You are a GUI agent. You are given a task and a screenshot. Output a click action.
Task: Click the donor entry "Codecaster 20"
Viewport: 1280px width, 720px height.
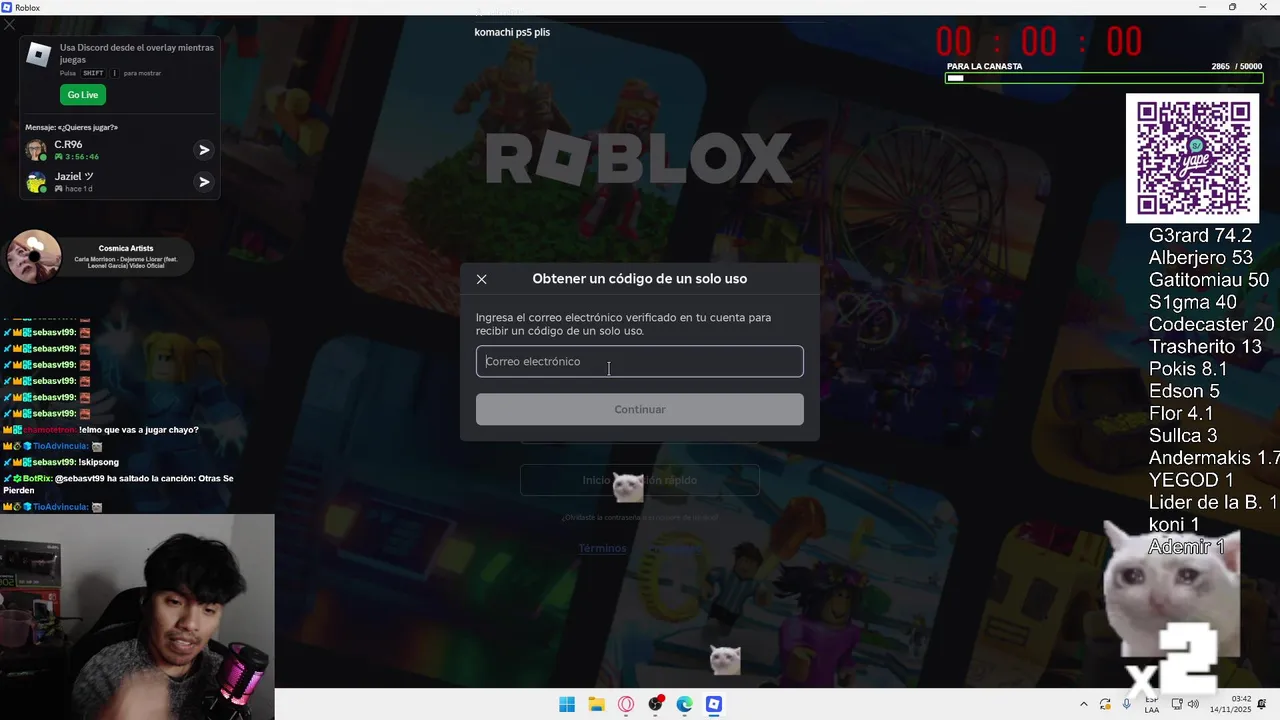[1211, 324]
